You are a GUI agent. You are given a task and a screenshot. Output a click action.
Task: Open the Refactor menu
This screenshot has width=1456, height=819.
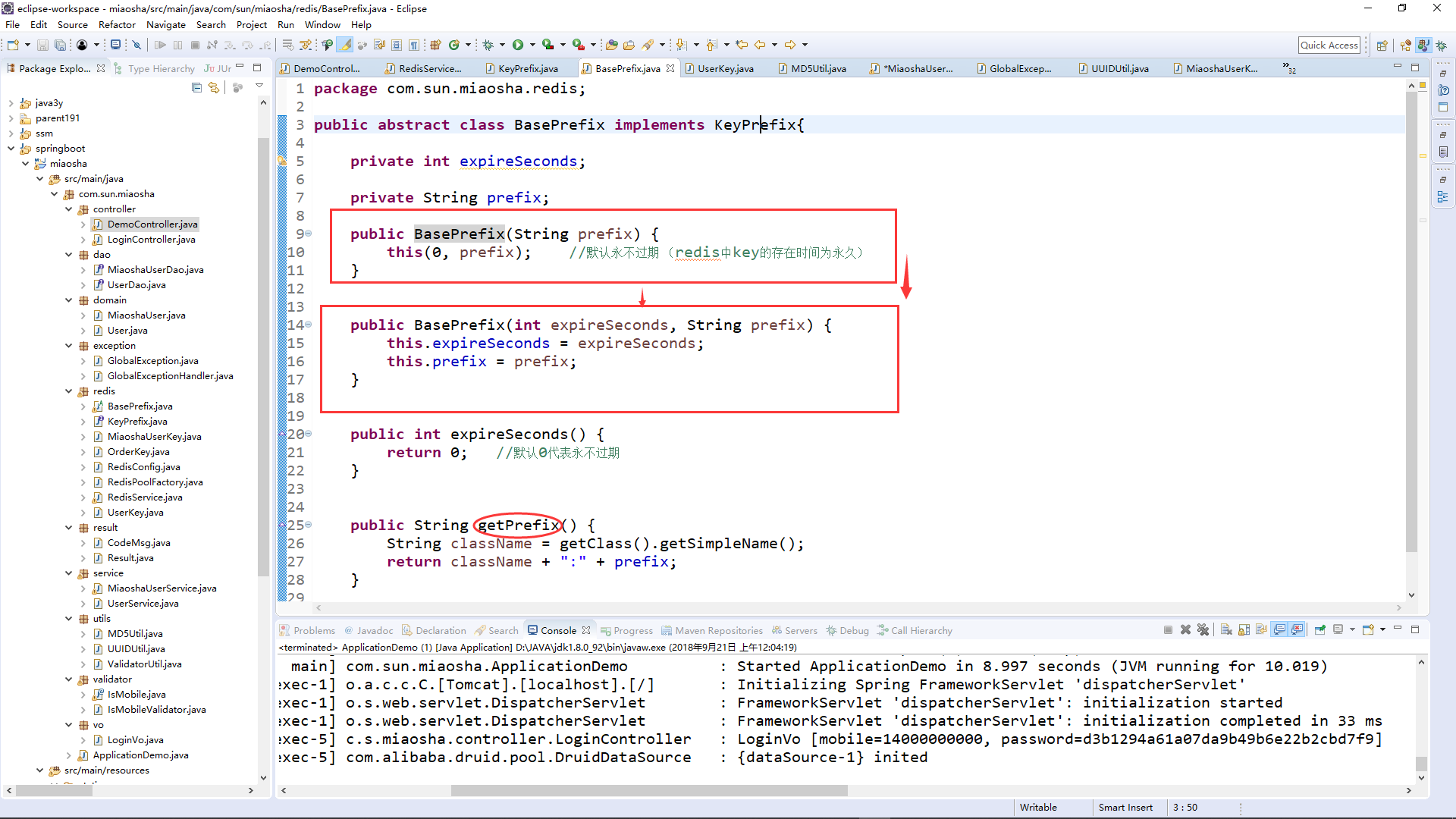click(117, 24)
